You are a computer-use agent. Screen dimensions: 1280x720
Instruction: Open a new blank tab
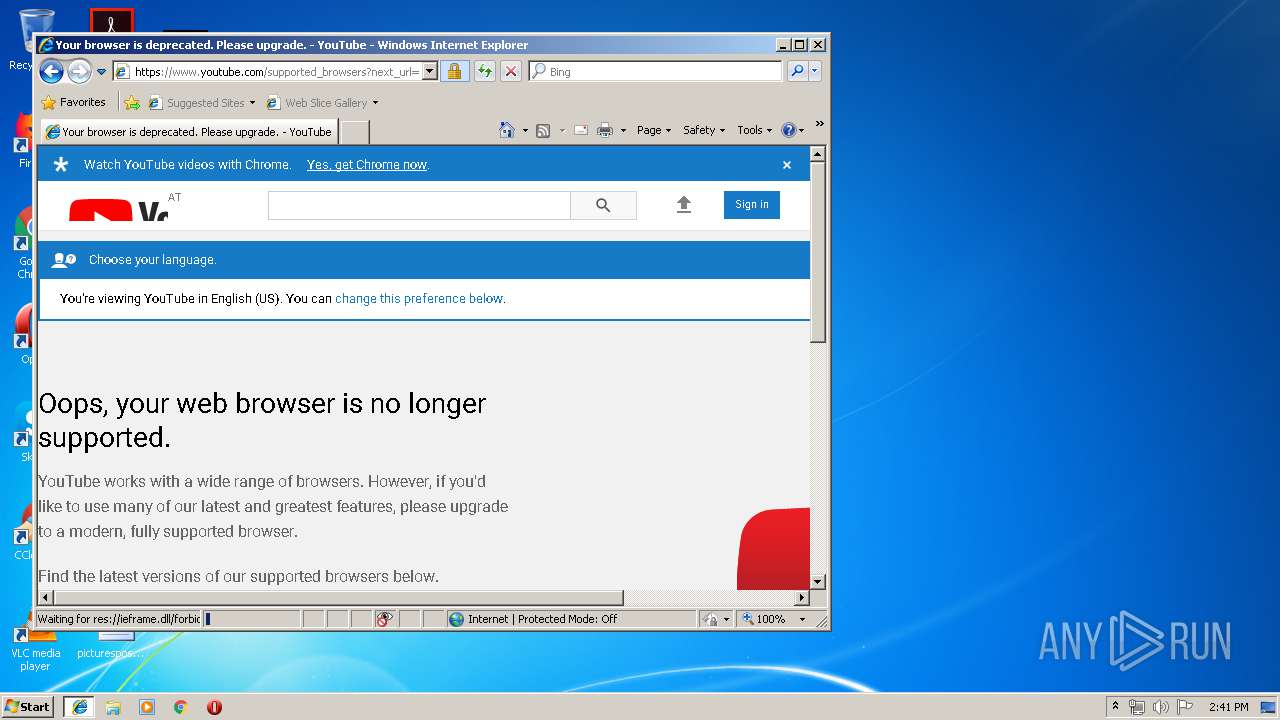(355, 132)
